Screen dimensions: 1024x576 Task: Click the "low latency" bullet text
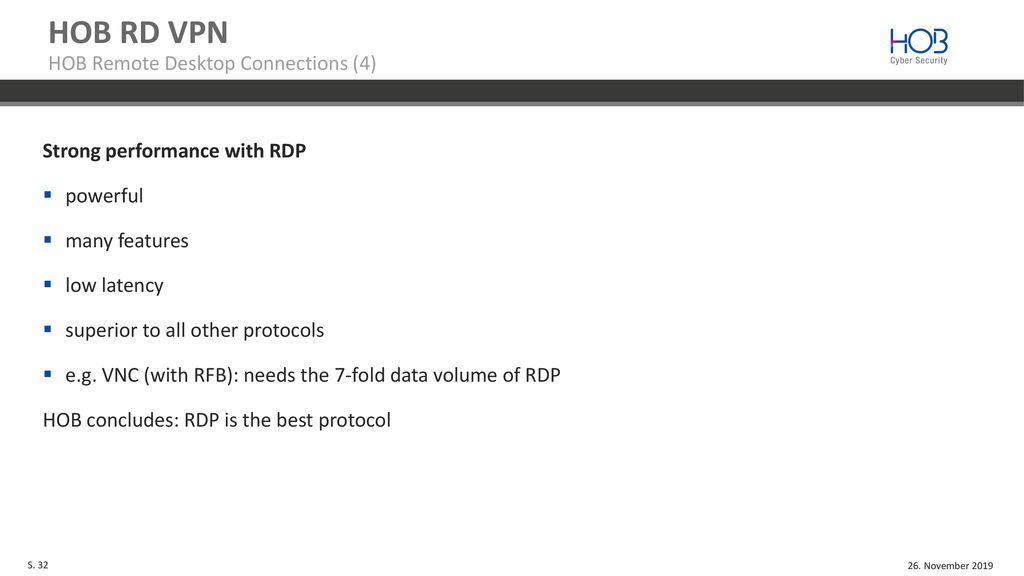coord(114,285)
